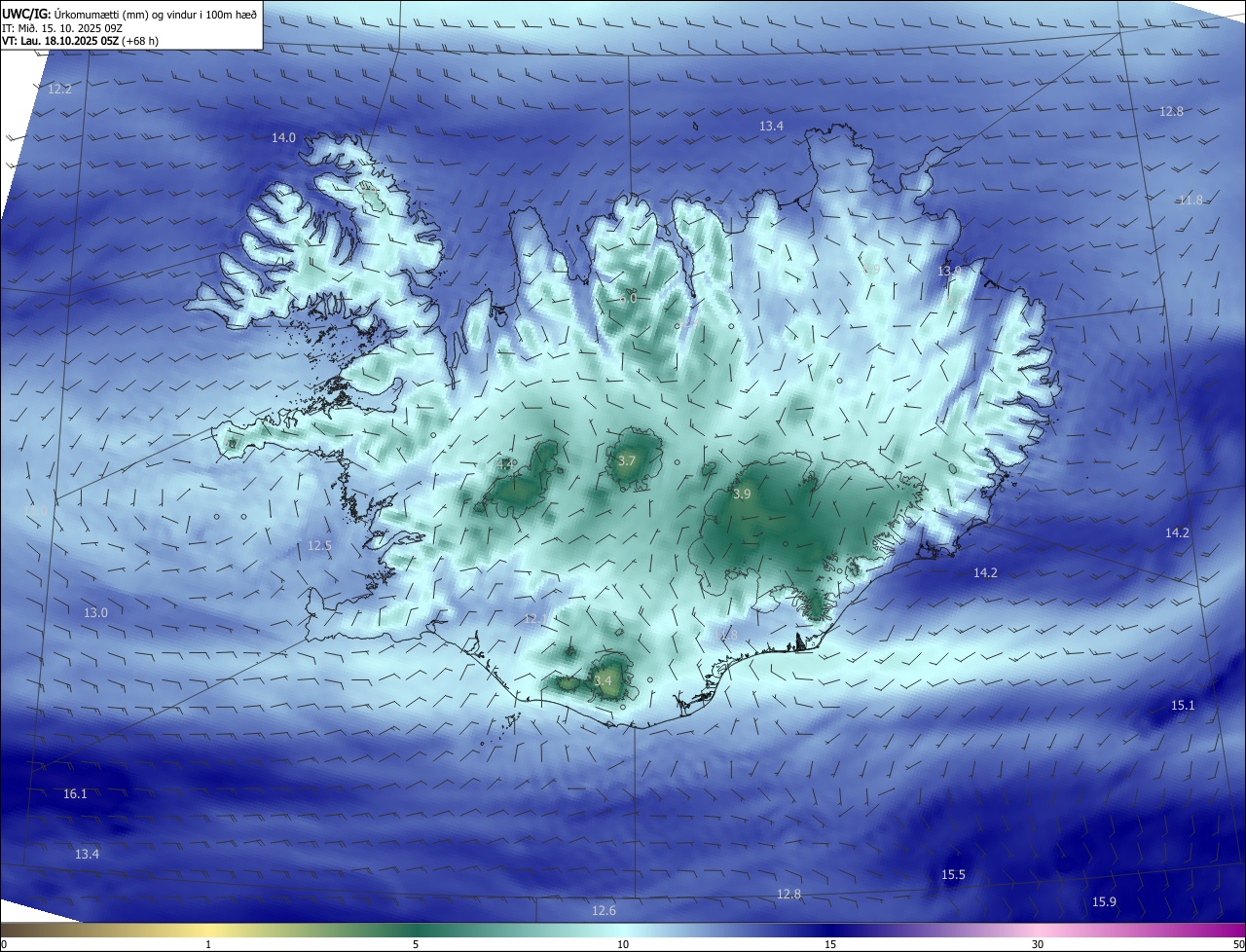1246x952 pixels.
Task: Click the "16.1" value label
Action: tap(75, 794)
